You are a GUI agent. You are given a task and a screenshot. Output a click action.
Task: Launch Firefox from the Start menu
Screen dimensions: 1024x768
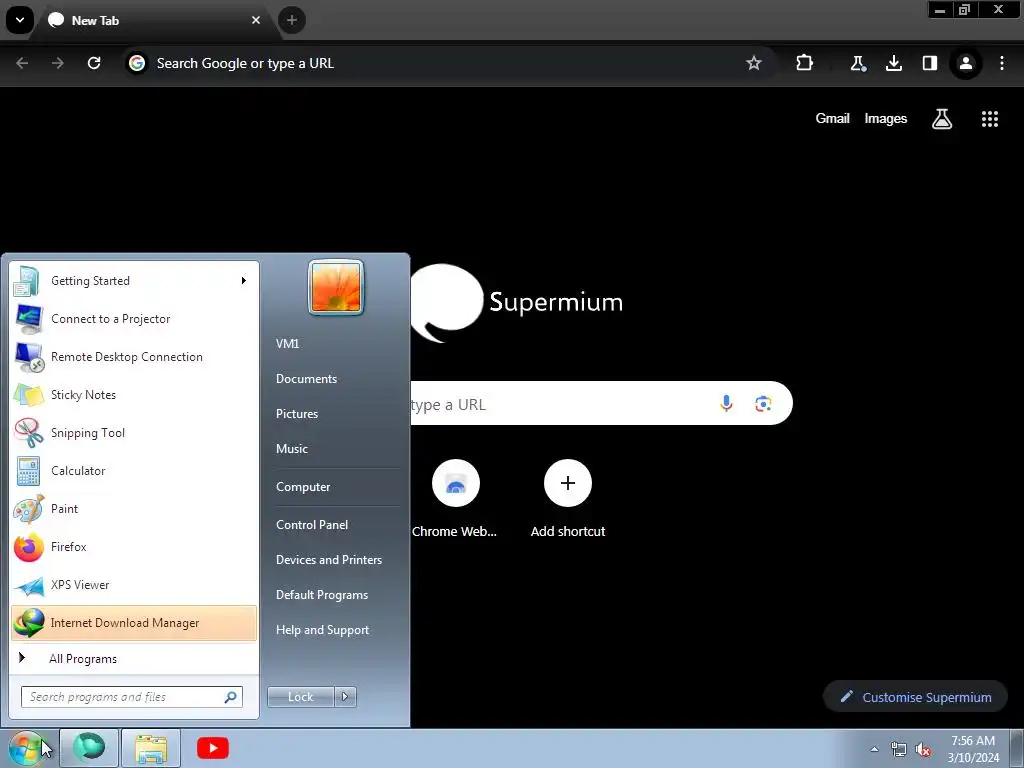pos(134,547)
